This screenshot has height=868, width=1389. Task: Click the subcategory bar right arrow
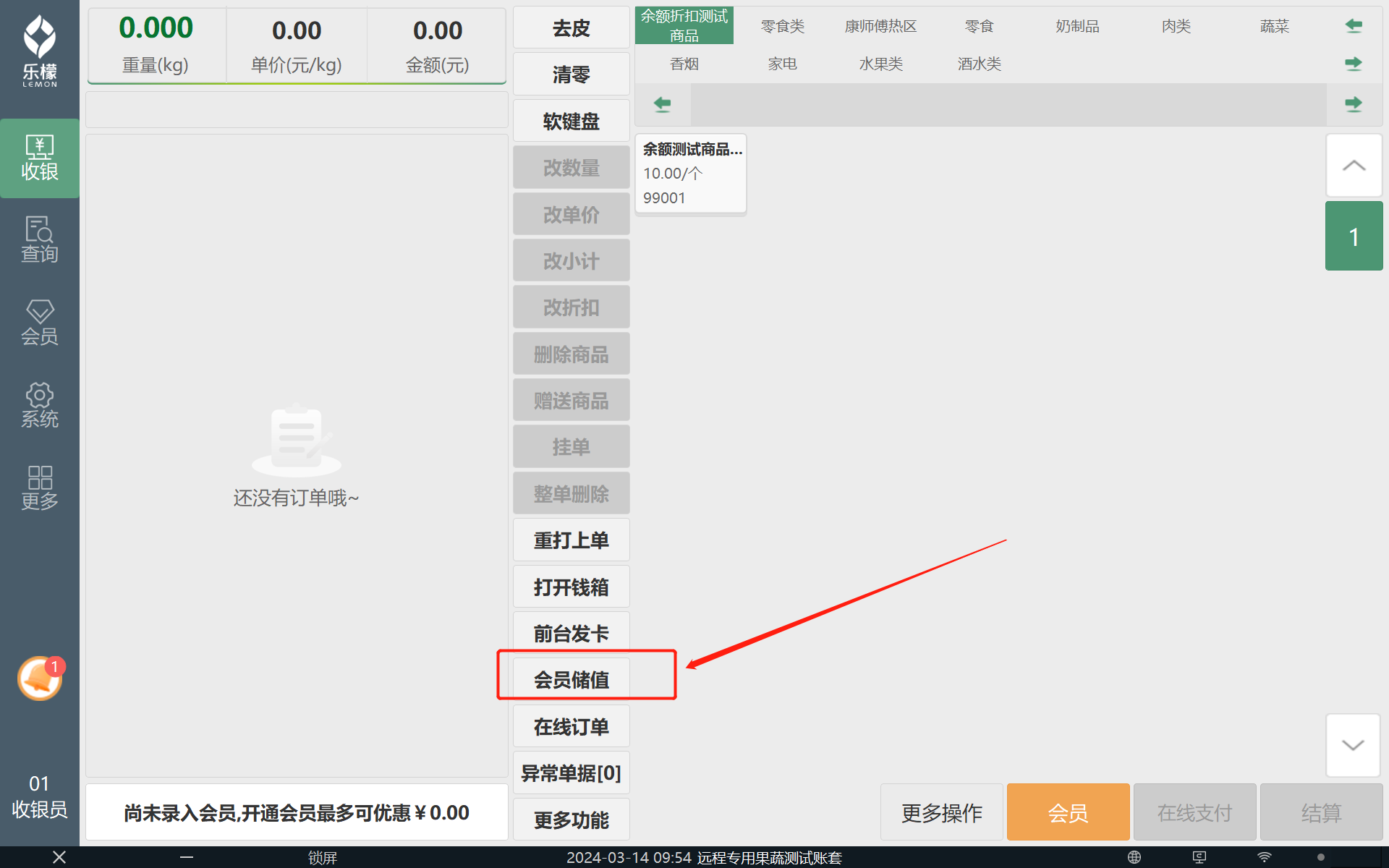click(x=1354, y=104)
